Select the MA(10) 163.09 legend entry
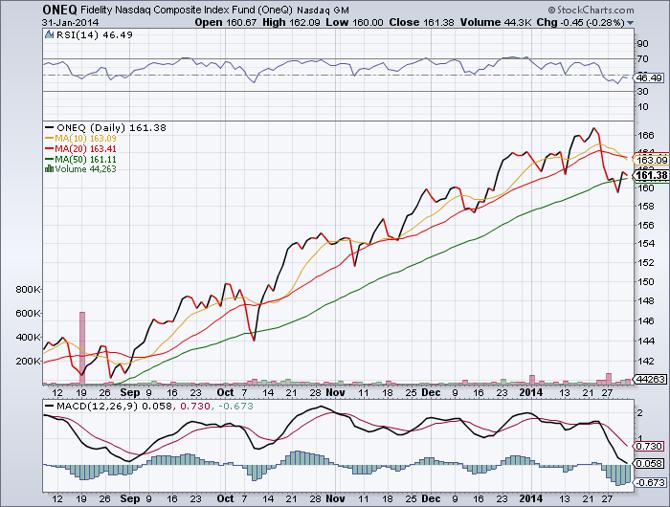Screen dimensions: 670x507 pyautogui.click(x=80, y=138)
